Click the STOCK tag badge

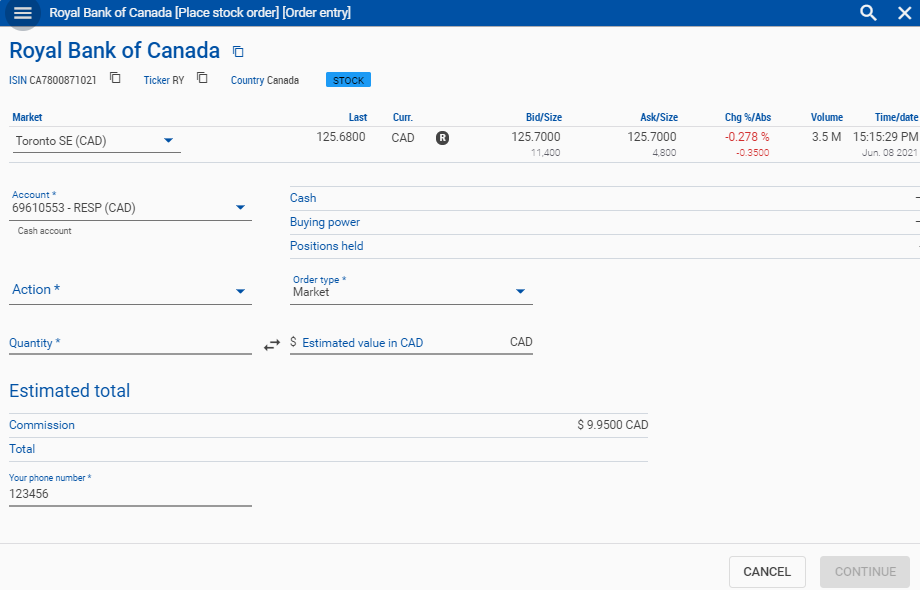click(349, 80)
